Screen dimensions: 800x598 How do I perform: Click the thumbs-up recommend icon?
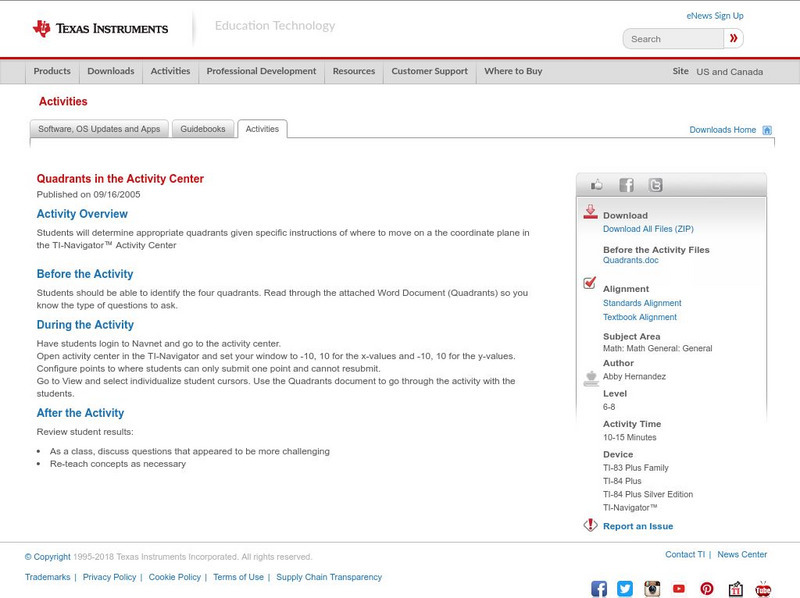pyautogui.click(x=595, y=184)
